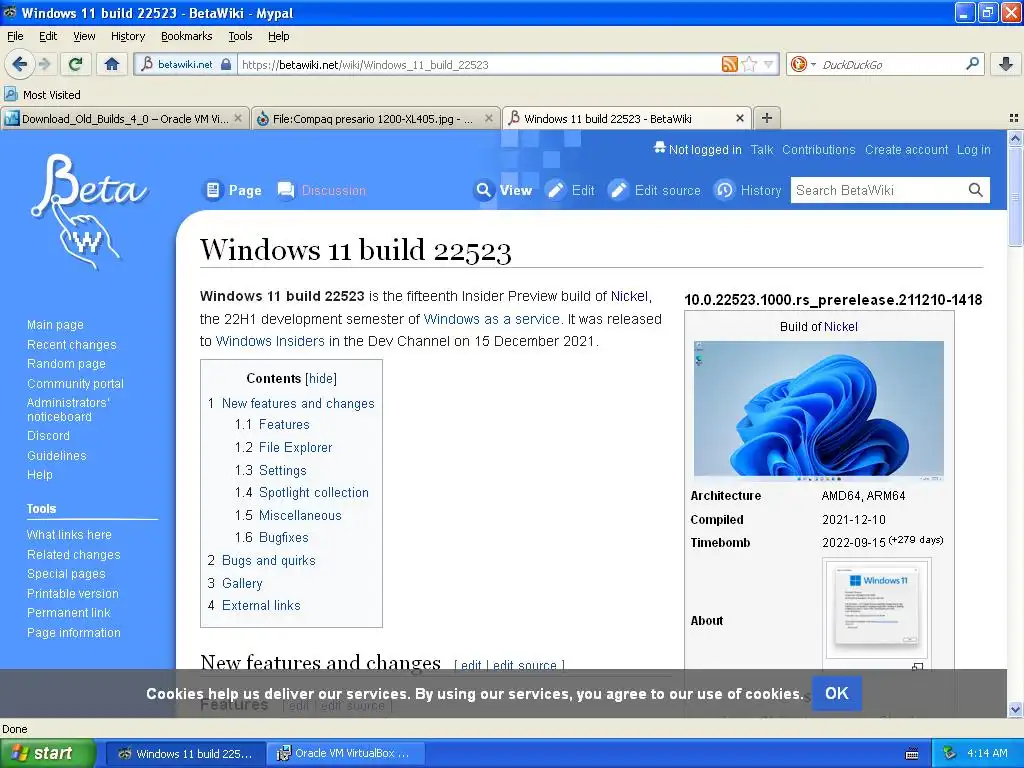
Task: Click the on-screen keyboard tray icon
Action: point(912,754)
